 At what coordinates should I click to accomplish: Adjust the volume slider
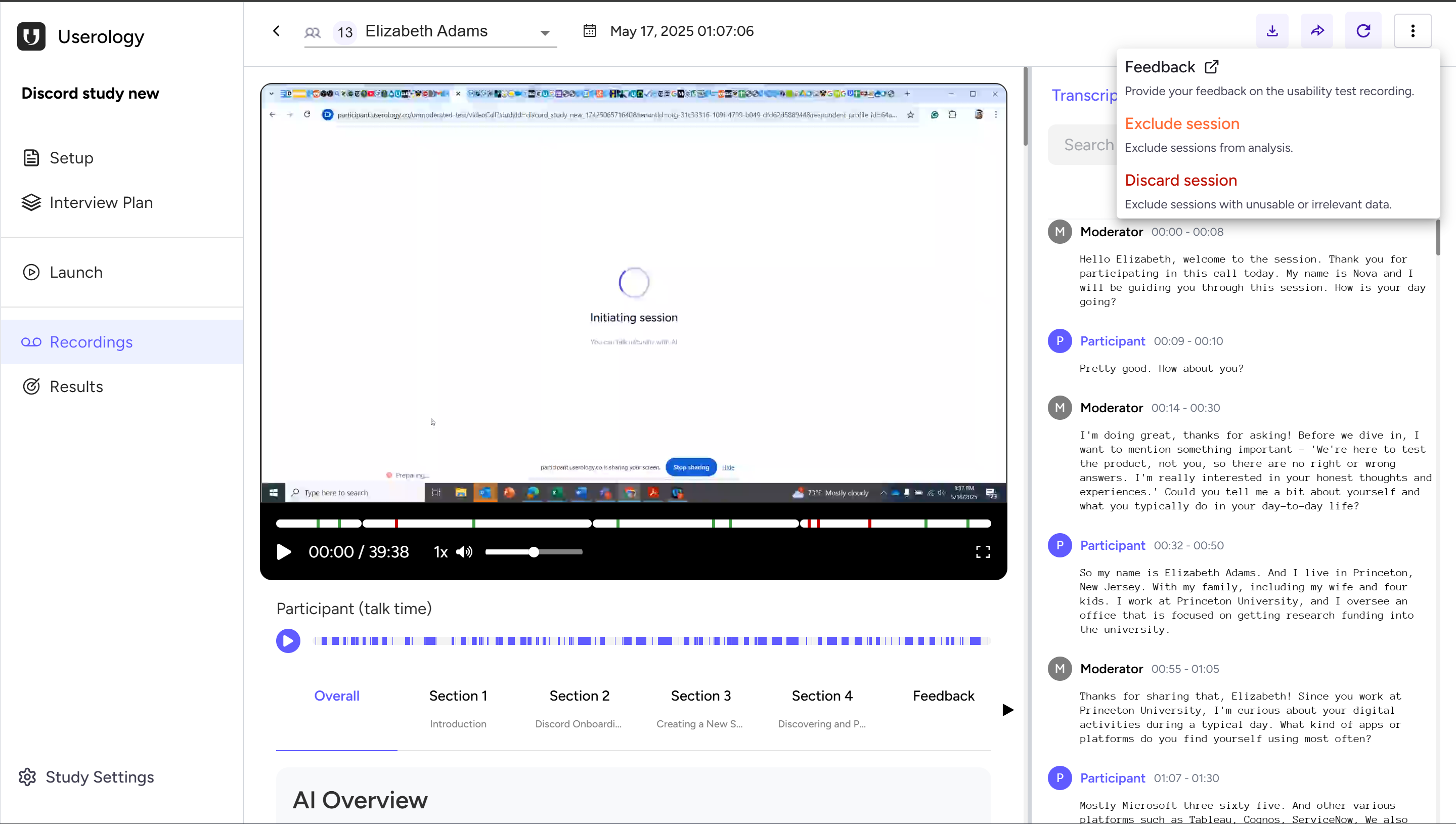[534, 552]
